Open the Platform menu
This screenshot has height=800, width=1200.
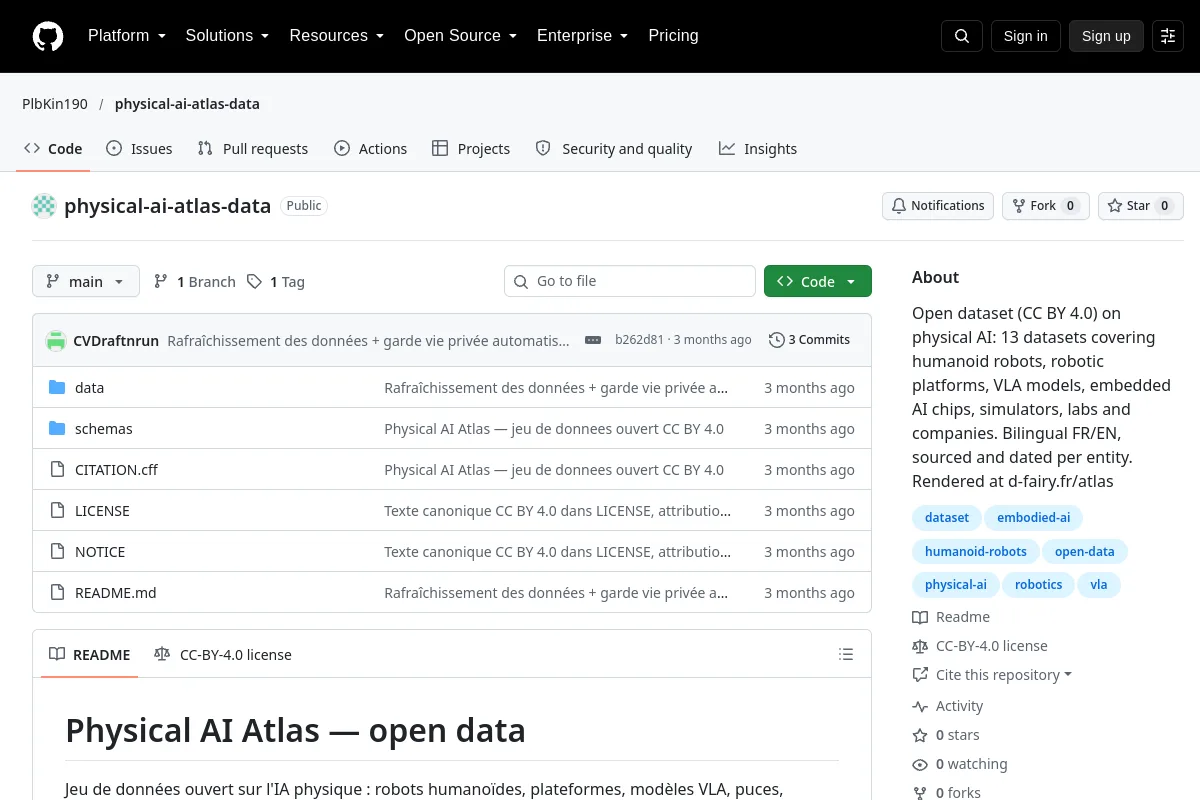[126, 36]
